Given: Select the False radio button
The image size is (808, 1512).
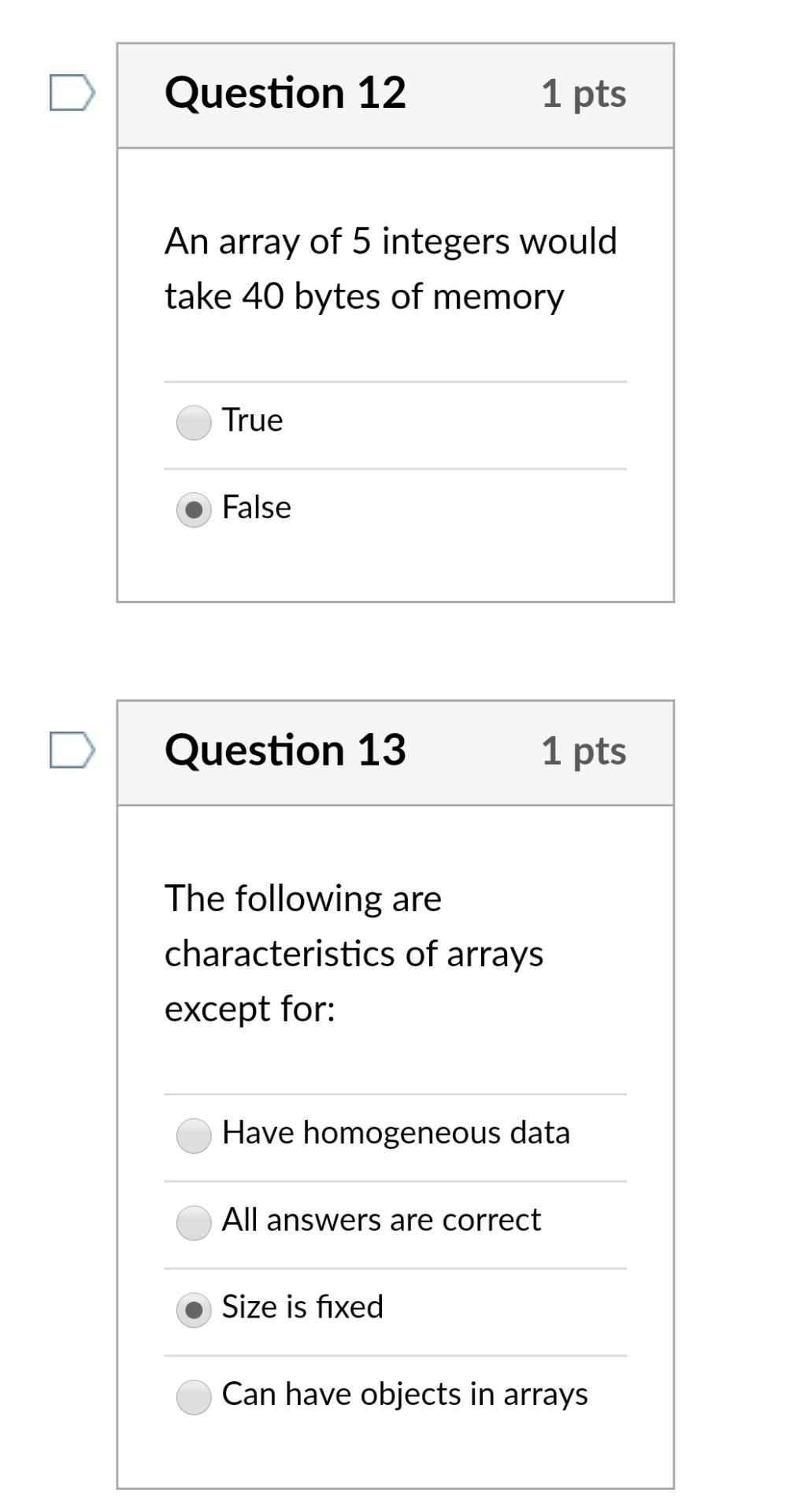Looking at the screenshot, I should pyautogui.click(x=194, y=510).
